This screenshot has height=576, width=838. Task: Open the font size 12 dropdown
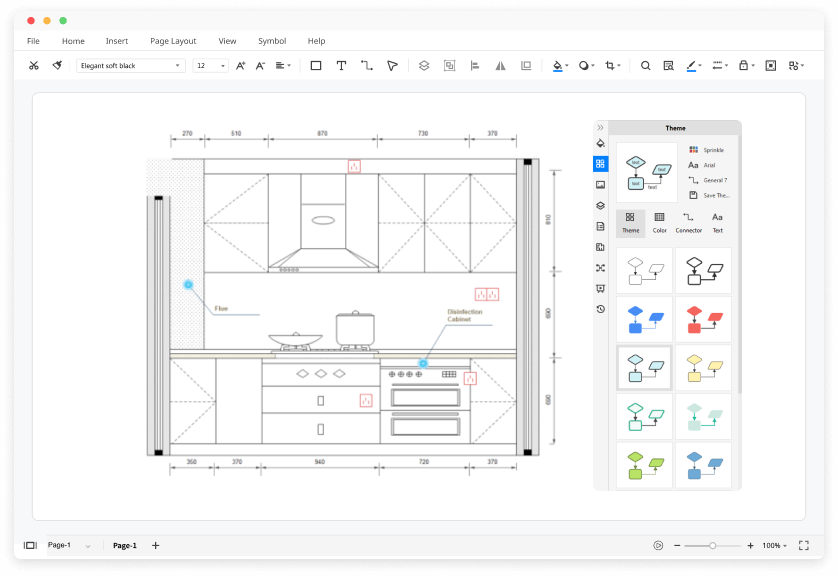(211, 66)
